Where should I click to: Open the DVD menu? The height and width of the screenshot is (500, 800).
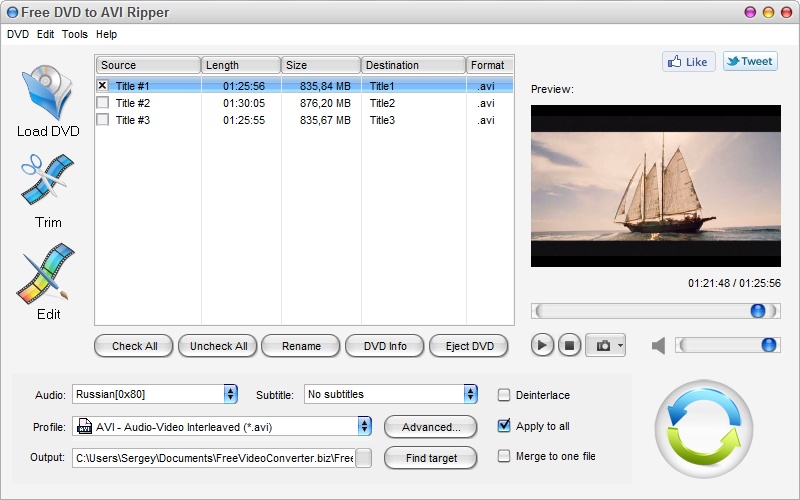(18, 34)
